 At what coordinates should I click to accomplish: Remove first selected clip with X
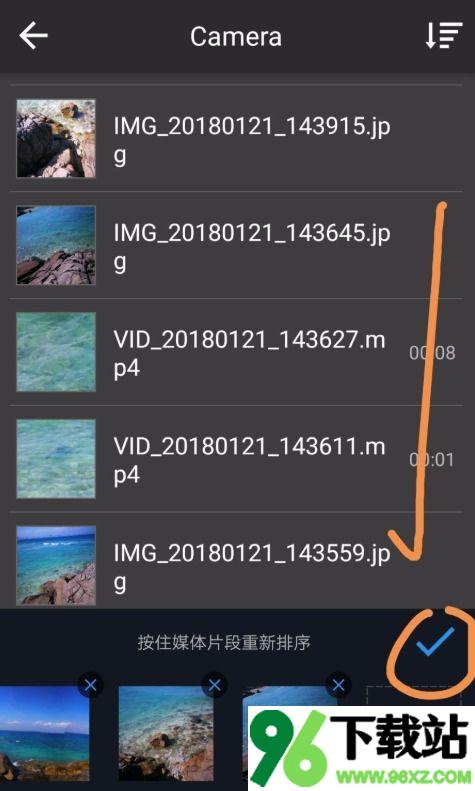(90, 685)
